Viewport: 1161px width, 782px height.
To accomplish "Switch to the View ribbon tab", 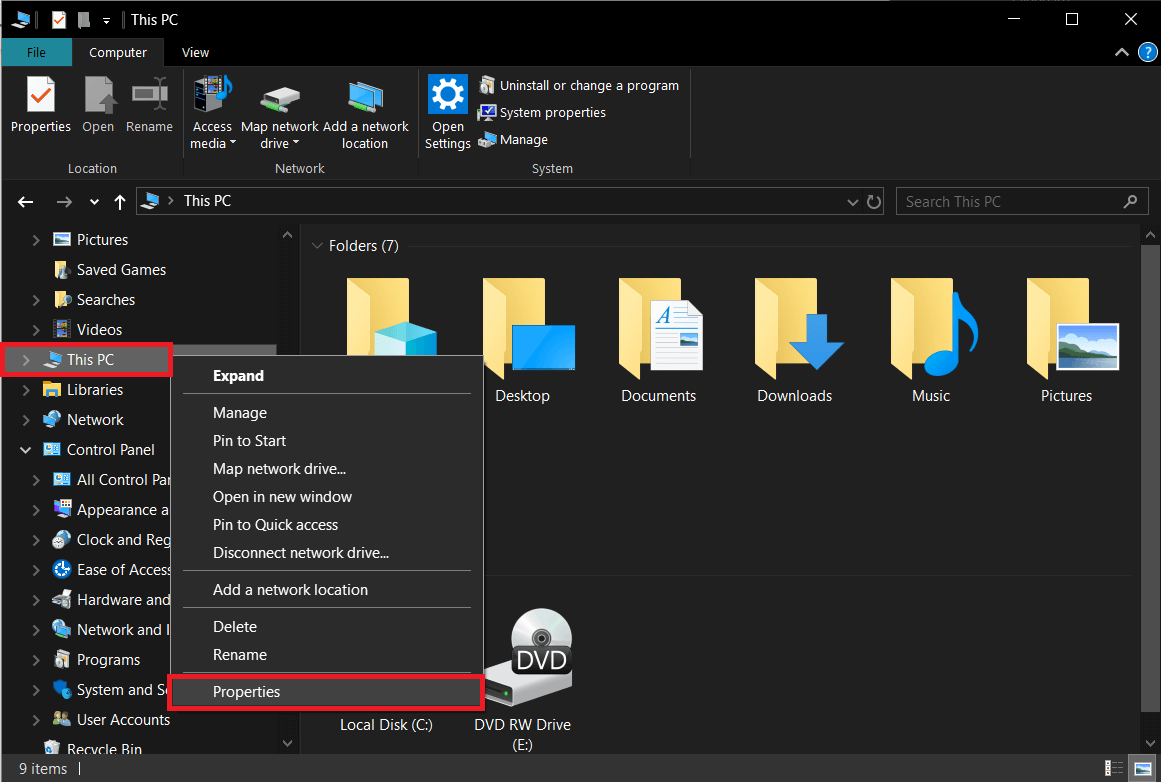I will click(195, 52).
